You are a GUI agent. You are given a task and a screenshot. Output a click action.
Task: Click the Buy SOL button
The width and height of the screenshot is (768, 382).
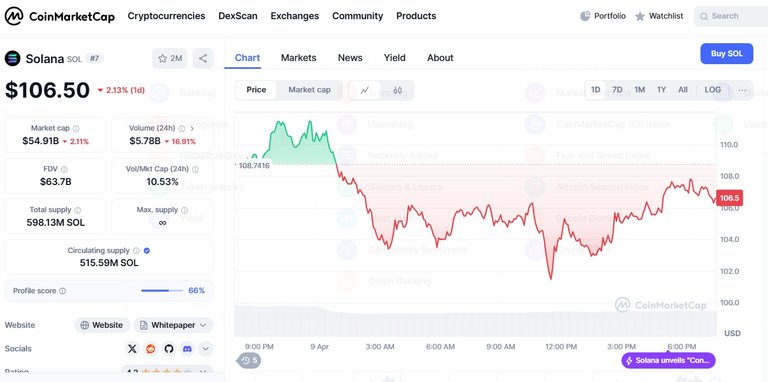pyautogui.click(x=726, y=54)
